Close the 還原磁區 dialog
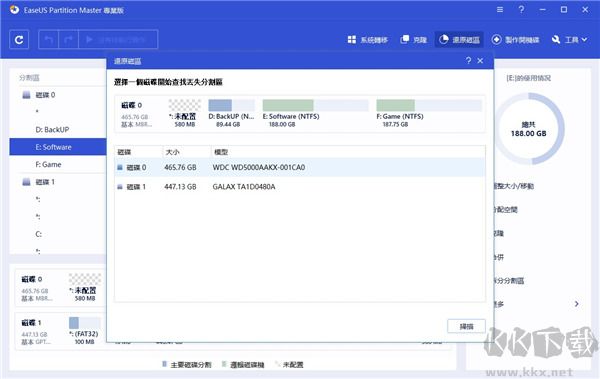This screenshot has height=379, width=600. (480, 60)
